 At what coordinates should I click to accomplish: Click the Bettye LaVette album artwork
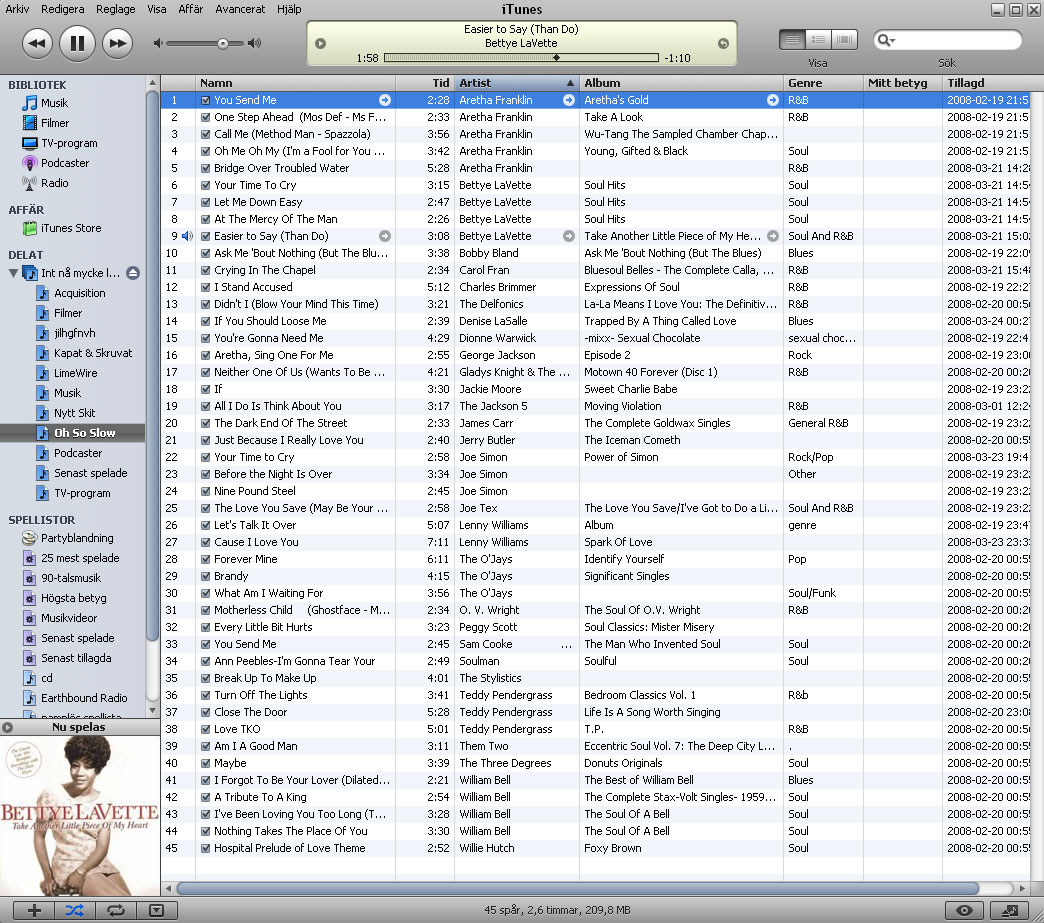[80, 815]
